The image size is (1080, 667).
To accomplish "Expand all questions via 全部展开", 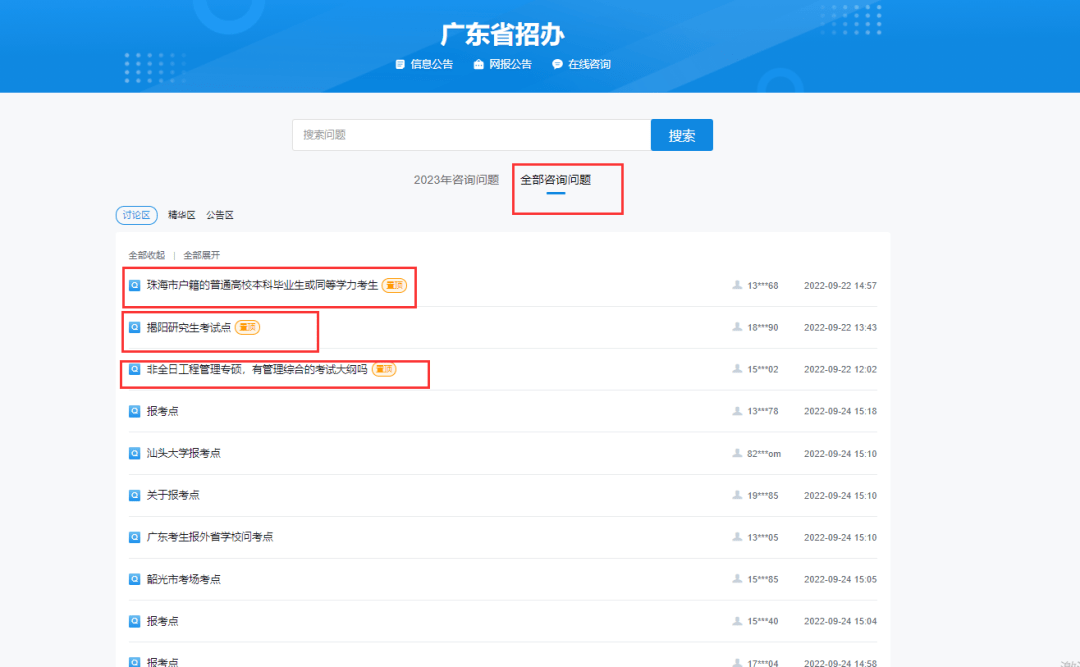I will click(204, 255).
